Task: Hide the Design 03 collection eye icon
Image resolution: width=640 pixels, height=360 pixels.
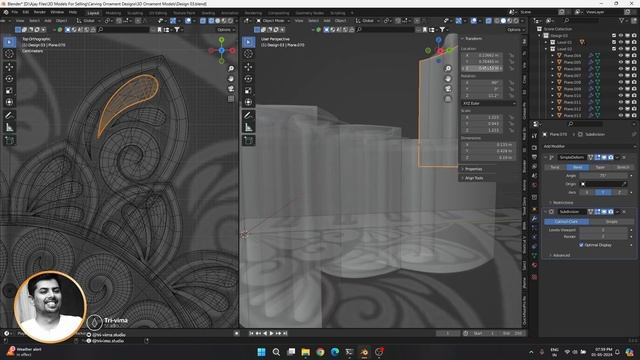Action: (620, 36)
